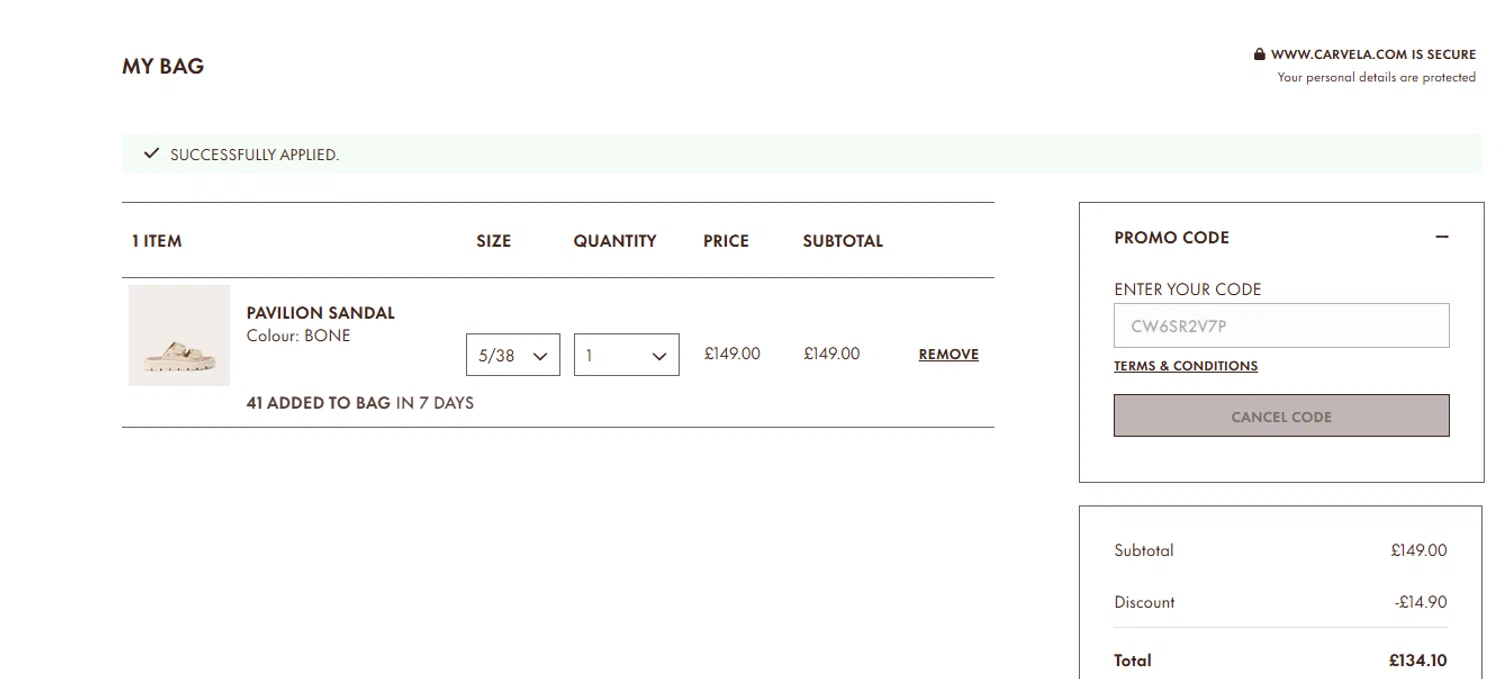1500x679 pixels.
Task: Click the Cancel Code button
Action: [1281, 416]
